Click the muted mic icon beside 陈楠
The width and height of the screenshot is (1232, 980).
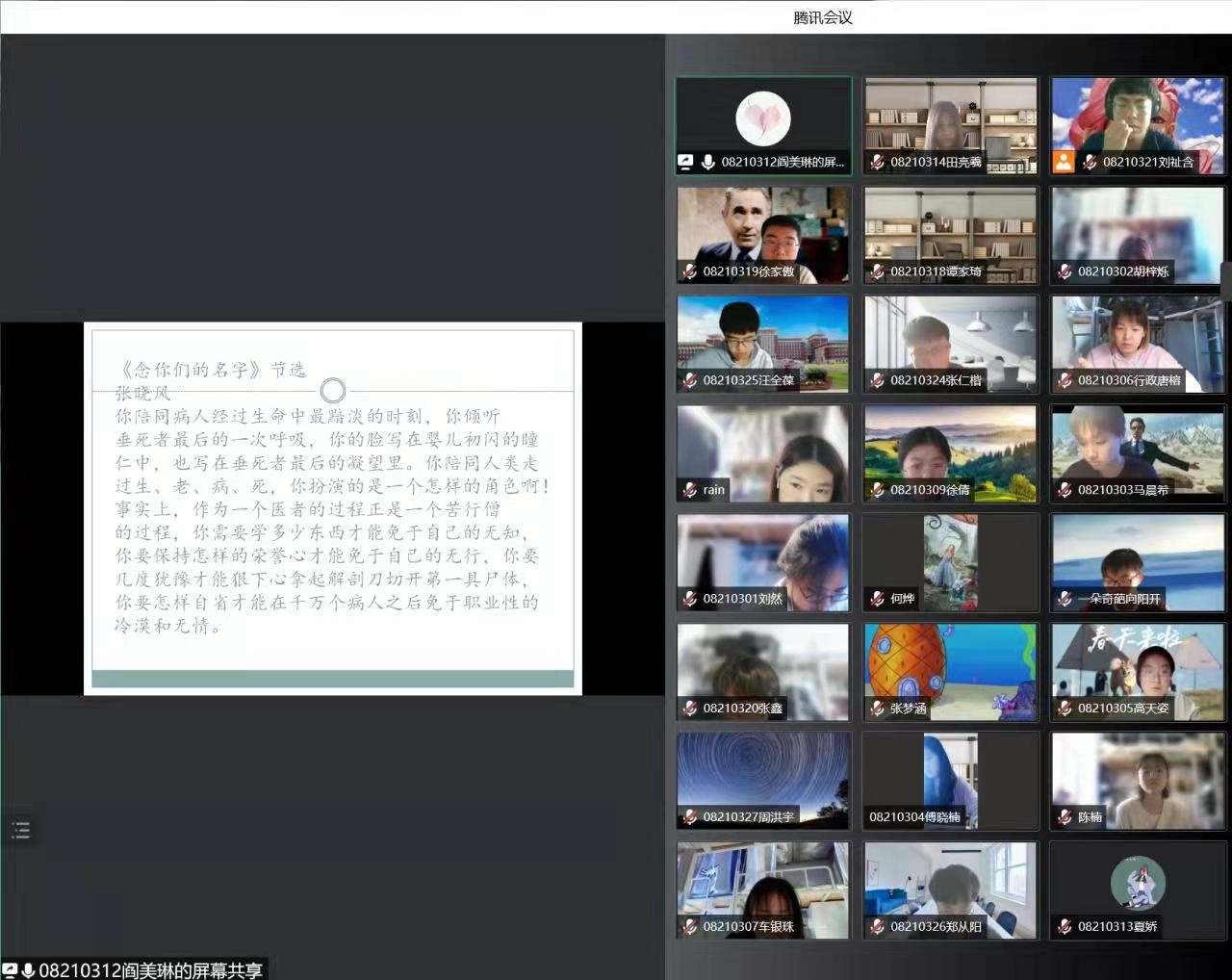[1065, 817]
